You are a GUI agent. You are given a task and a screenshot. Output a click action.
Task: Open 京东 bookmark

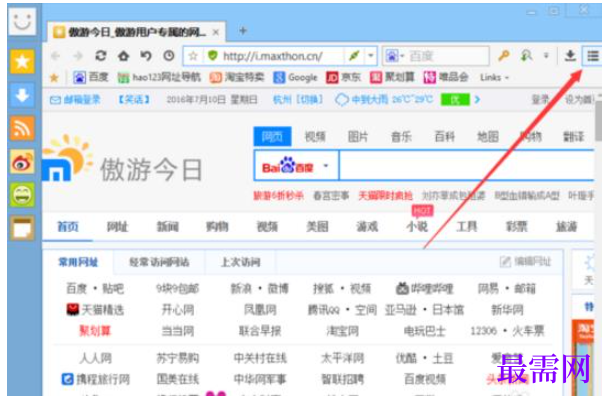(x=343, y=78)
